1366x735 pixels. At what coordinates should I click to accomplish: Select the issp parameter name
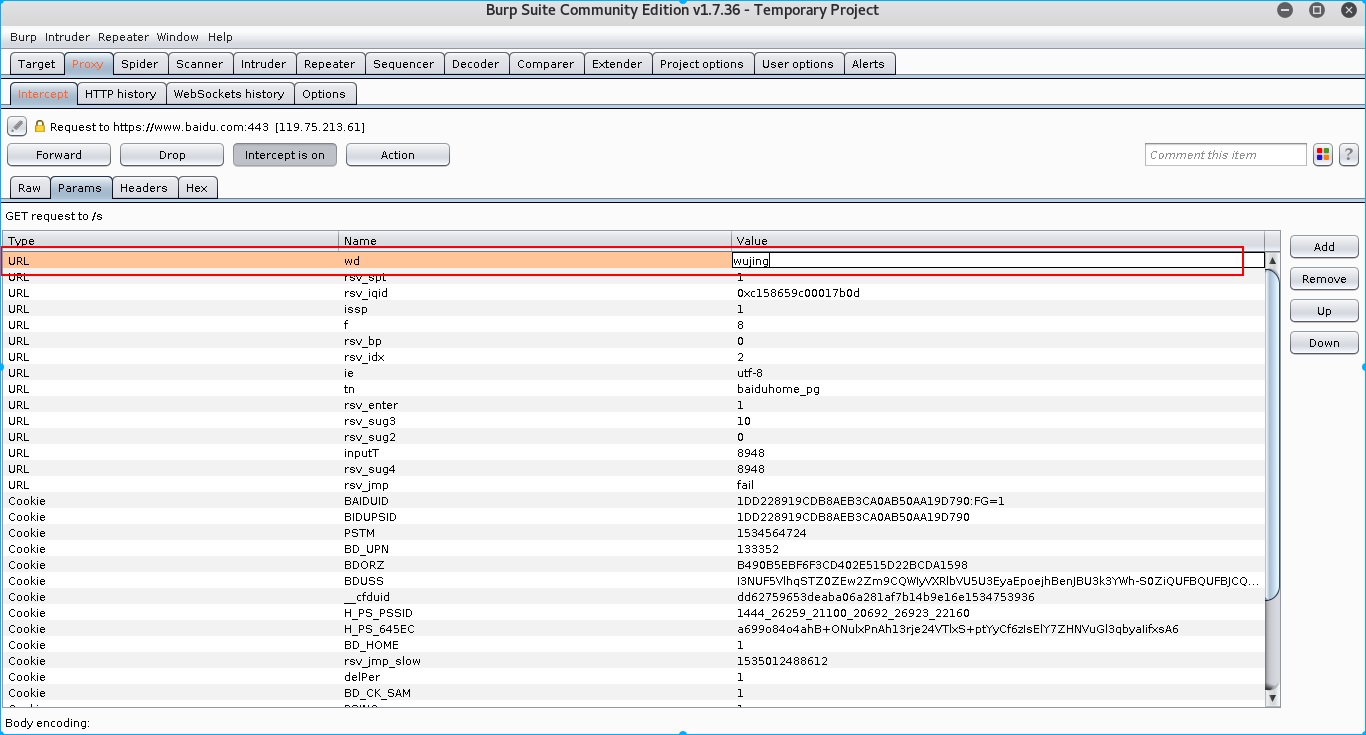(x=357, y=309)
